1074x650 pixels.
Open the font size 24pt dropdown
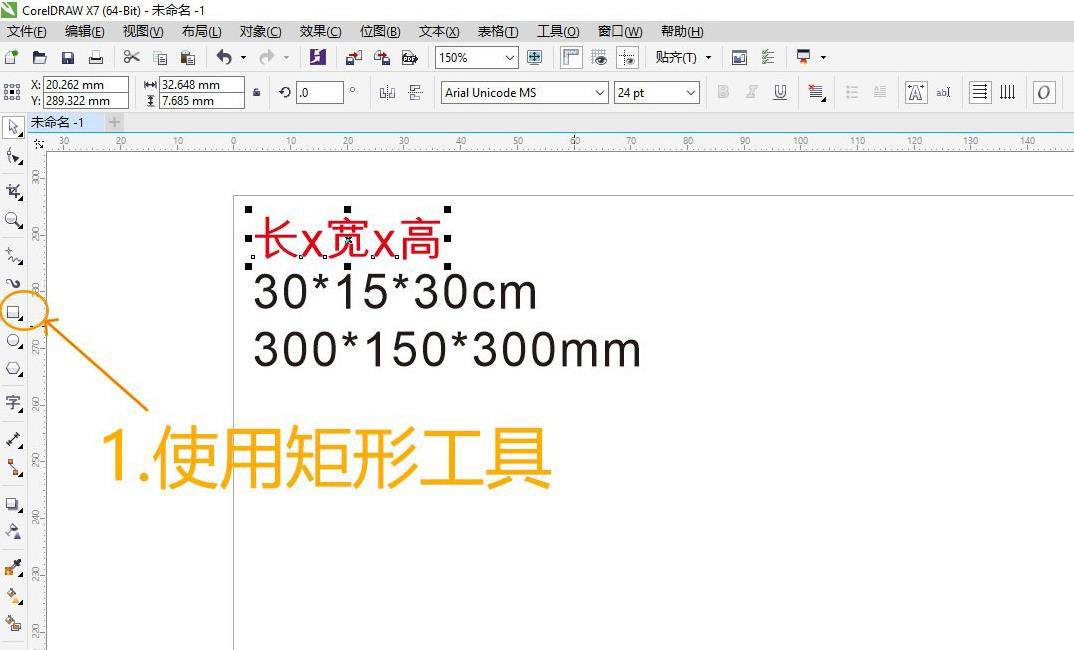click(655, 92)
